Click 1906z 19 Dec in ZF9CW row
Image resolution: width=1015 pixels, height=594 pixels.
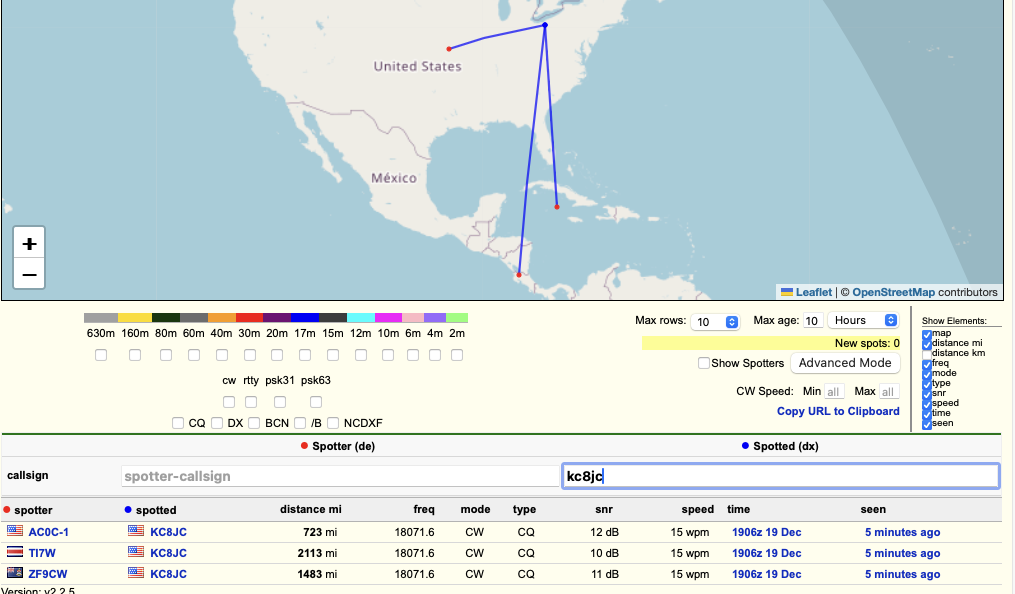point(766,573)
